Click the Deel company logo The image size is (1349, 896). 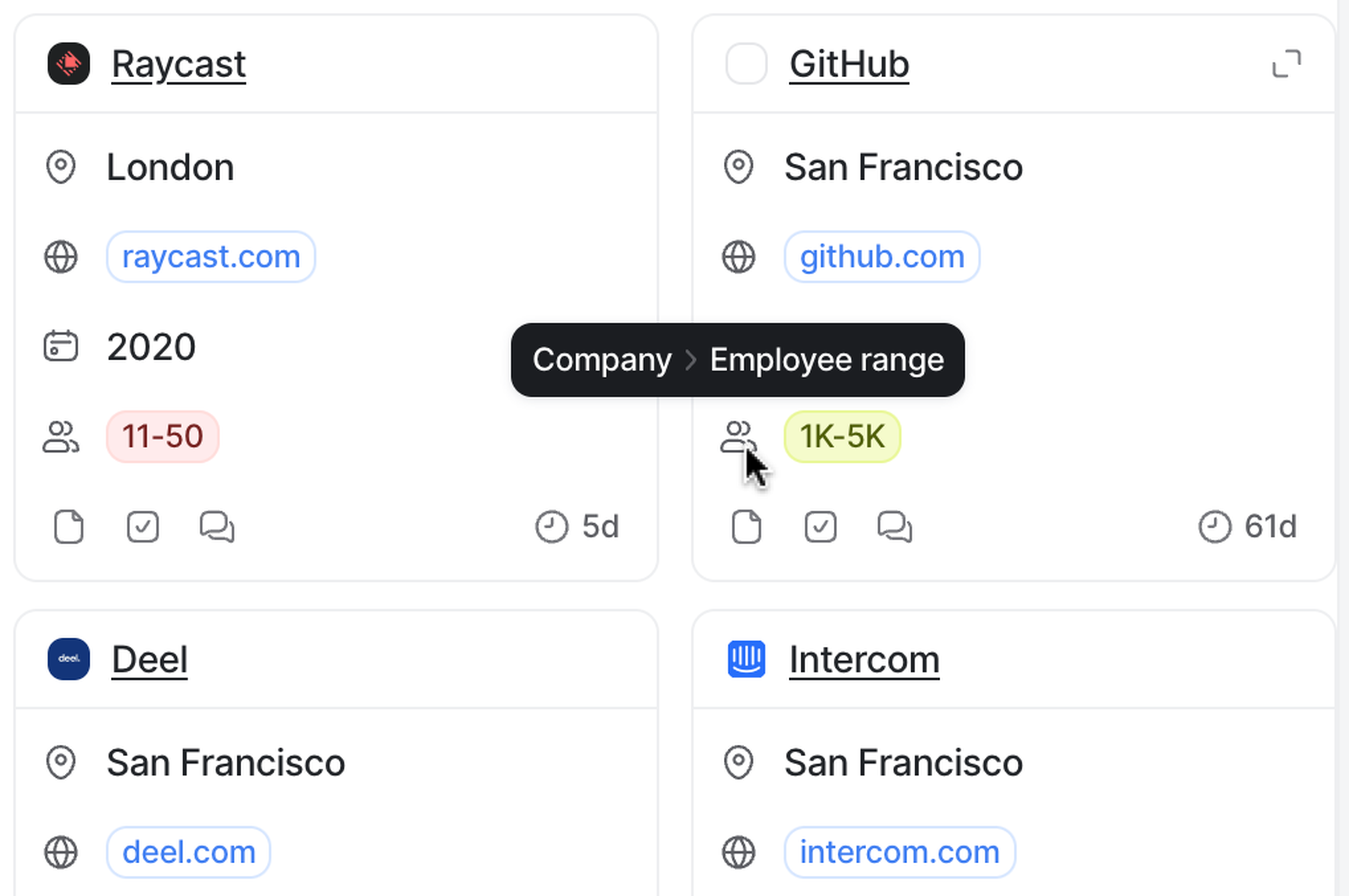click(69, 659)
